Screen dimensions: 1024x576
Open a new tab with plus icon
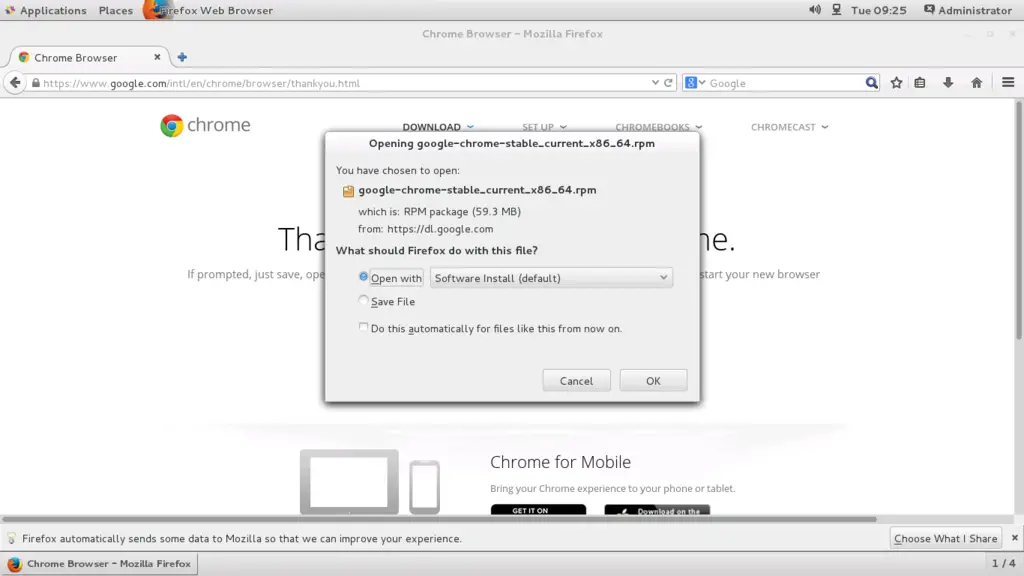182,57
